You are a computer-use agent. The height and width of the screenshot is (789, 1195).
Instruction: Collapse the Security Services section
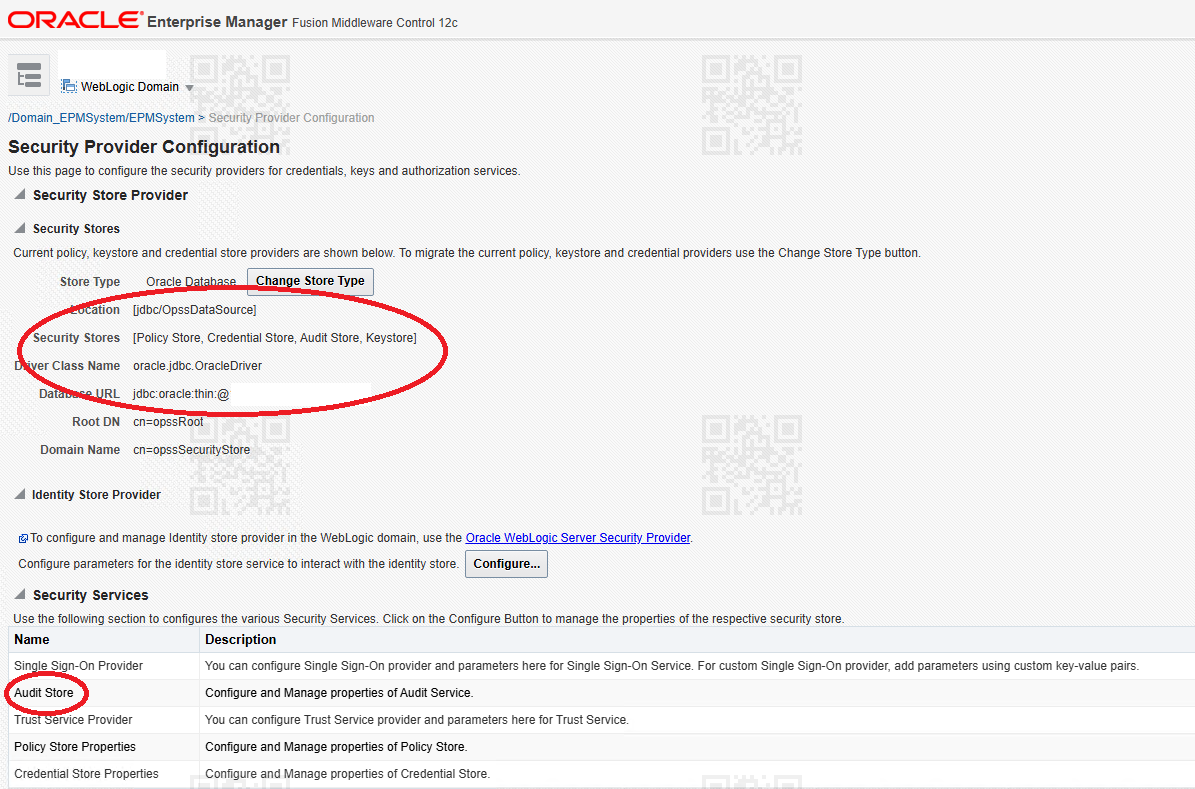click(x=20, y=595)
